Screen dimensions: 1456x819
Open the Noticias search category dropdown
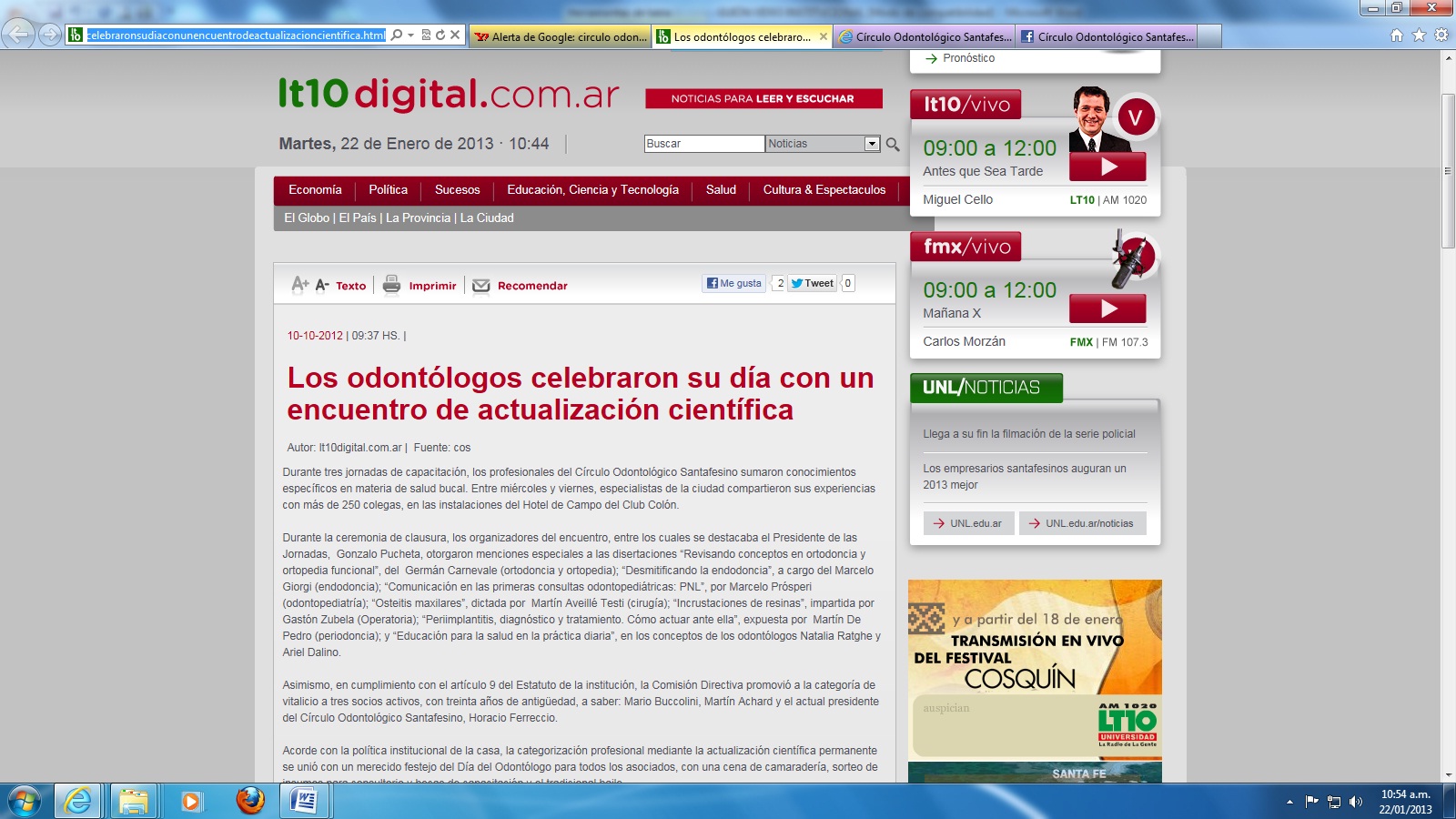point(871,144)
